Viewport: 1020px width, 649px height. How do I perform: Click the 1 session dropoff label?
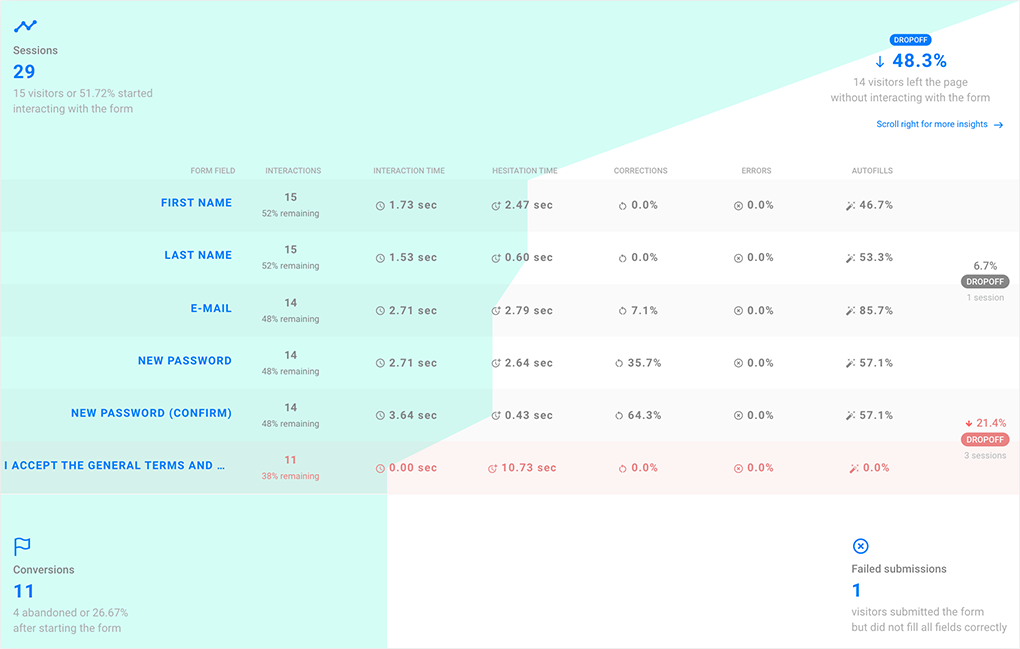click(985, 298)
